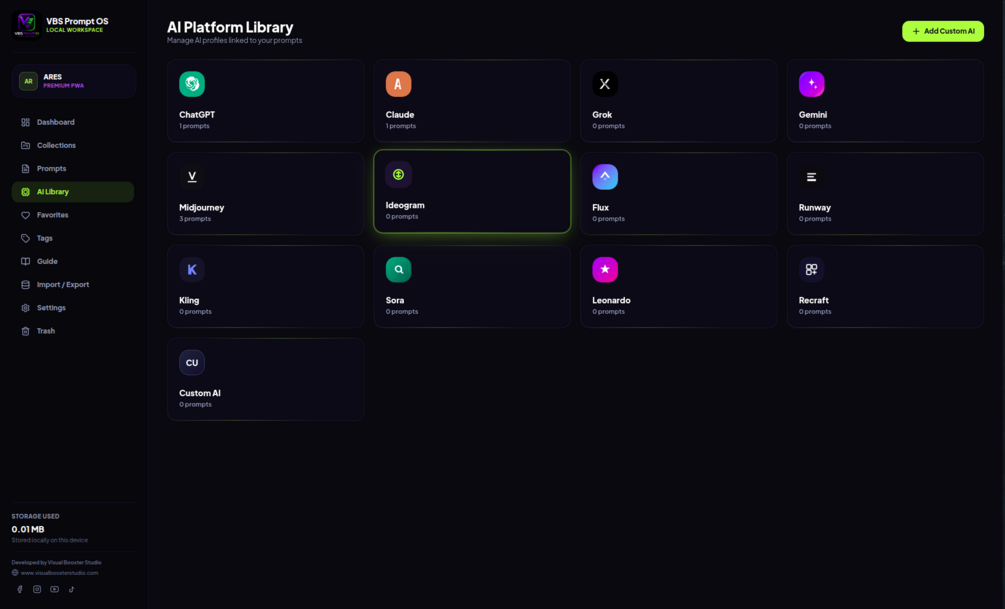
Task: Click the '3 prompts' Midjourney count
Action: [195, 219]
